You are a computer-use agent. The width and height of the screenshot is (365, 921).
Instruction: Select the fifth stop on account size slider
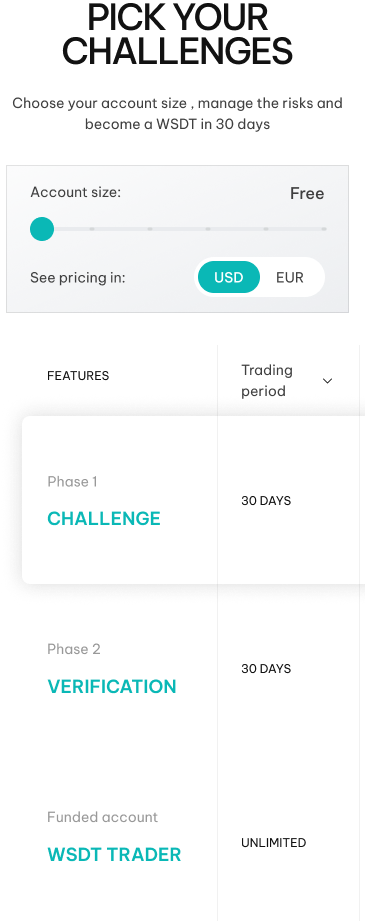[266, 229]
